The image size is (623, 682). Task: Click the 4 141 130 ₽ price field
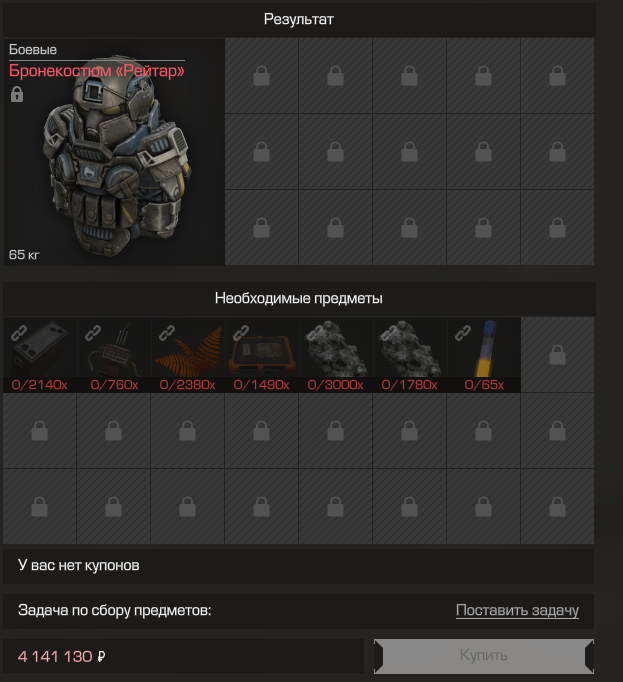click(x=184, y=656)
